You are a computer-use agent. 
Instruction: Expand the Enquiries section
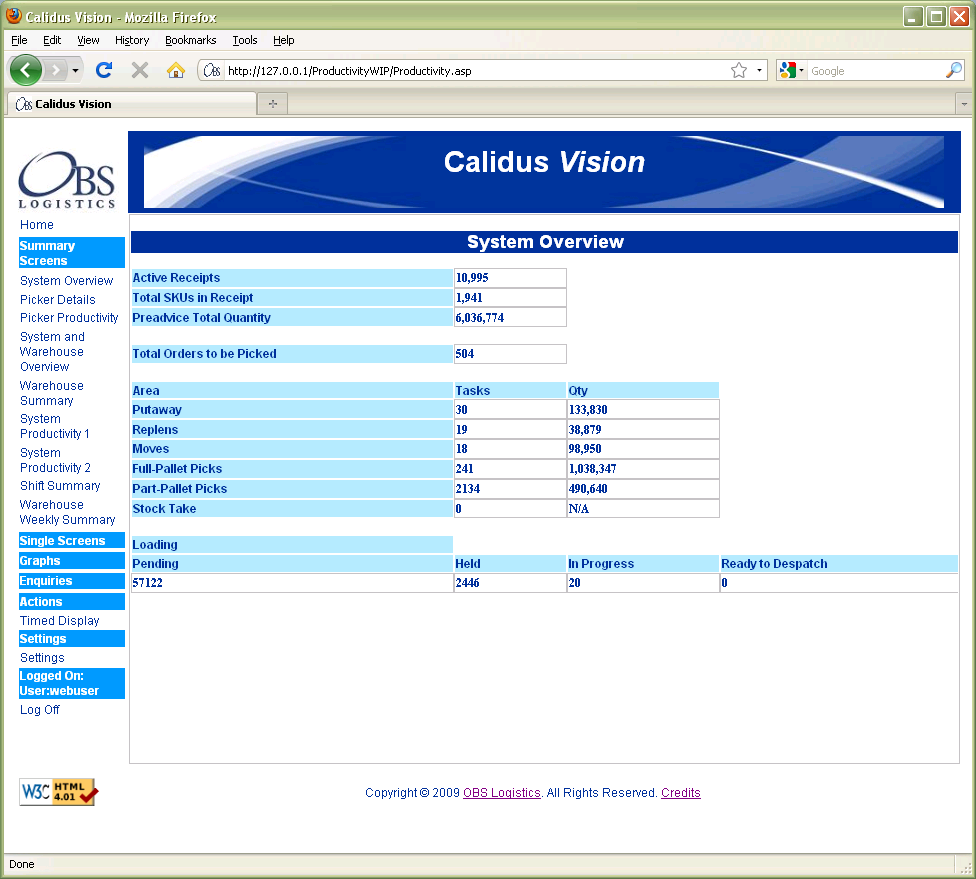(72, 581)
